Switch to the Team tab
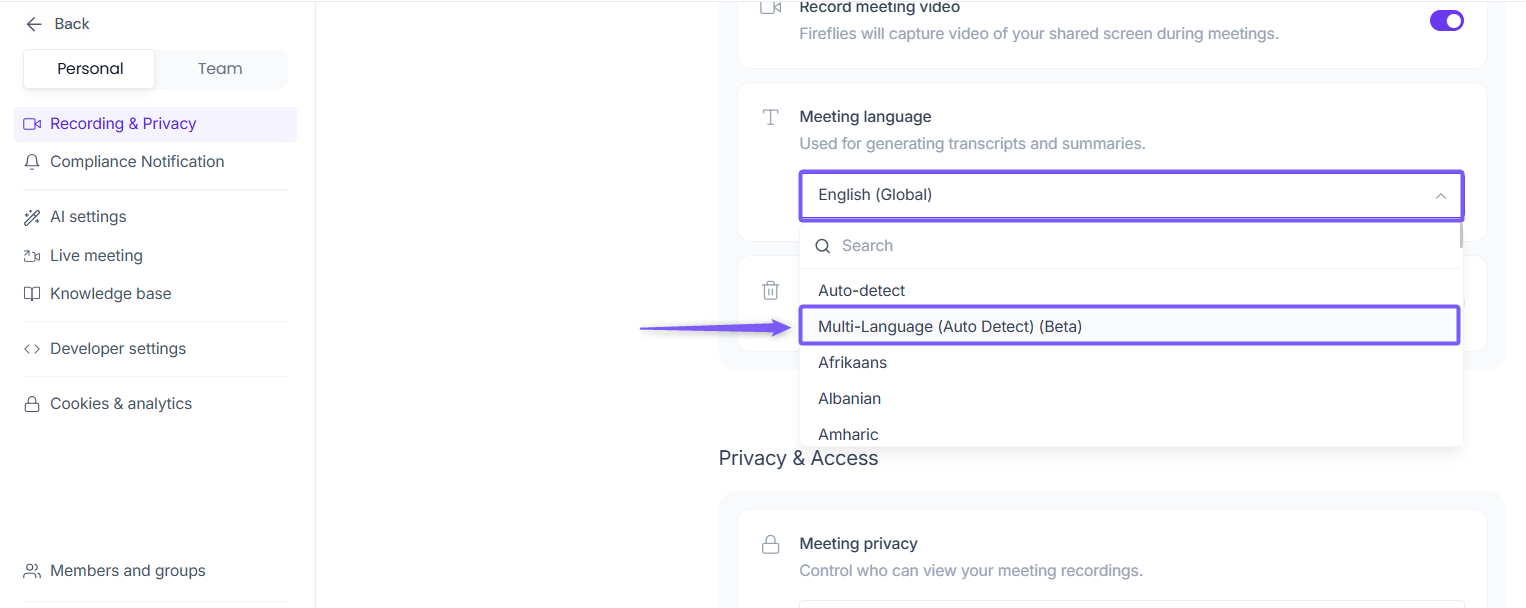Screen dimensions: 1526x608 coord(220,69)
